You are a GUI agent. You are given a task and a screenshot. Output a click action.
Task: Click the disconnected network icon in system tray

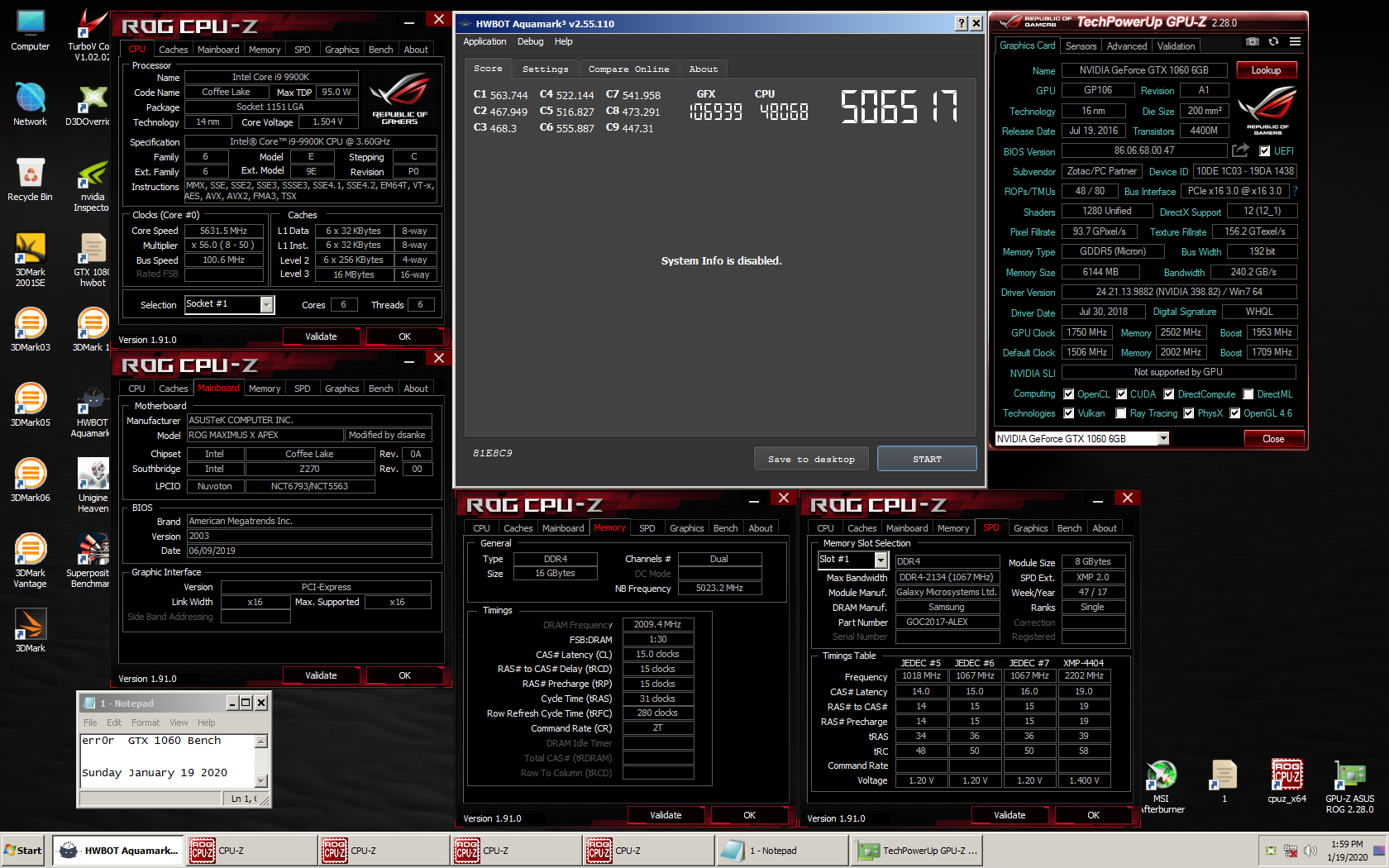[1290, 851]
